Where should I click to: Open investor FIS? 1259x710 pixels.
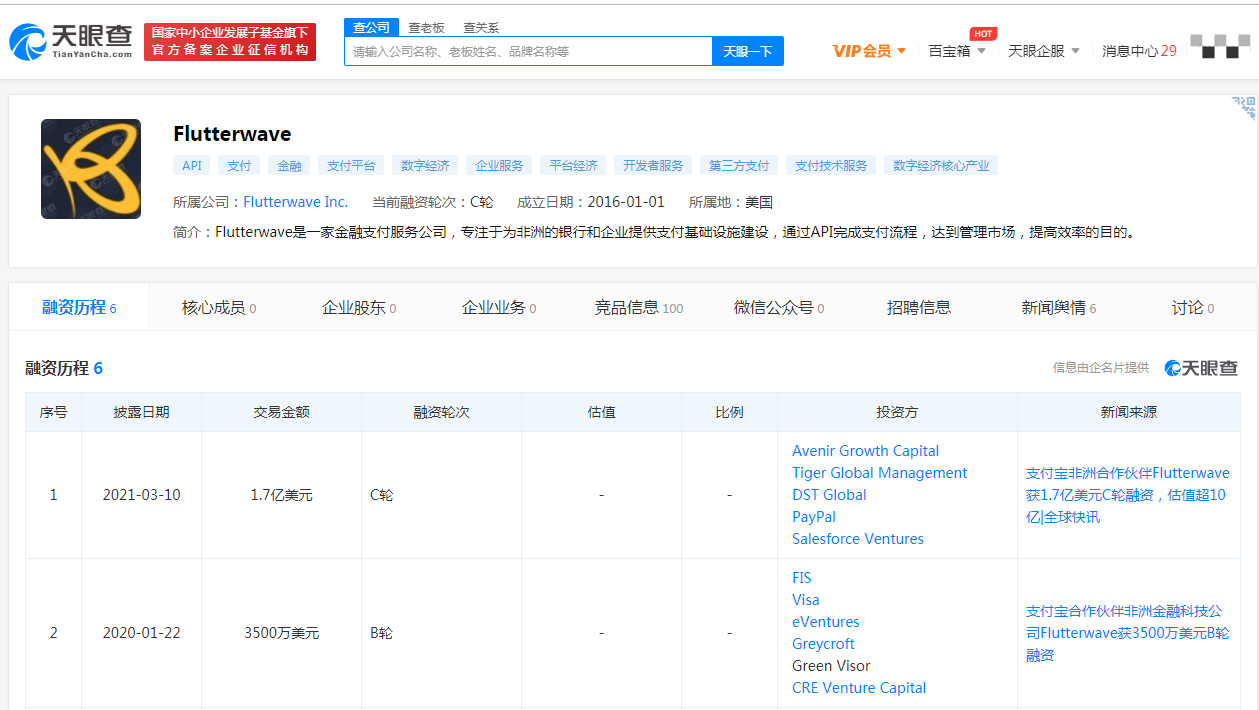(x=802, y=578)
